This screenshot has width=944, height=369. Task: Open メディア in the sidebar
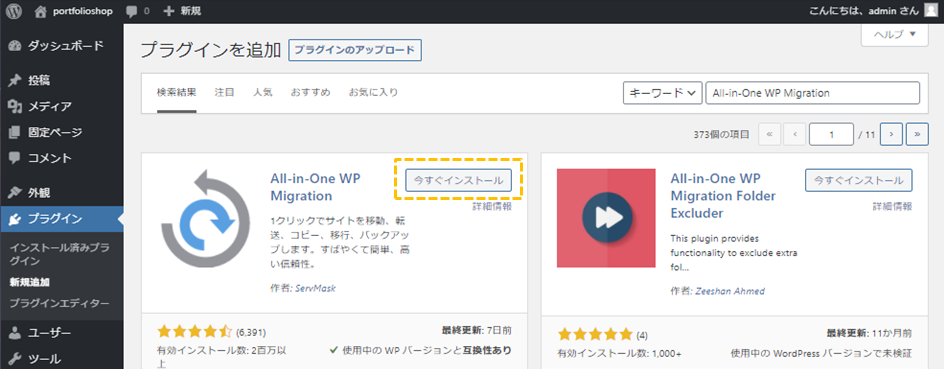point(61,107)
